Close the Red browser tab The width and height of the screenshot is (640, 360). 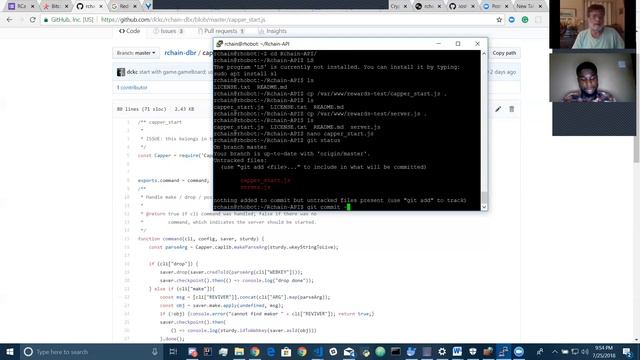point(135,6)
